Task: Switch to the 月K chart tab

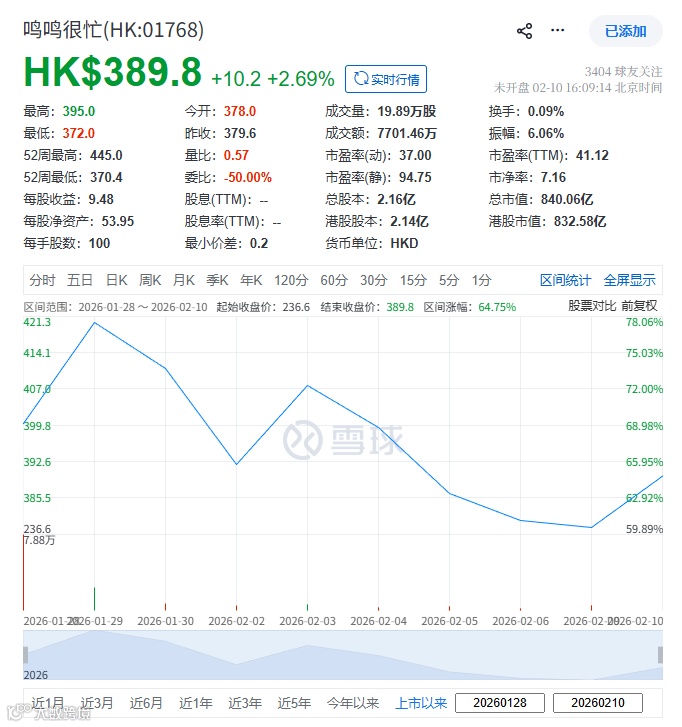Action: 184,280
